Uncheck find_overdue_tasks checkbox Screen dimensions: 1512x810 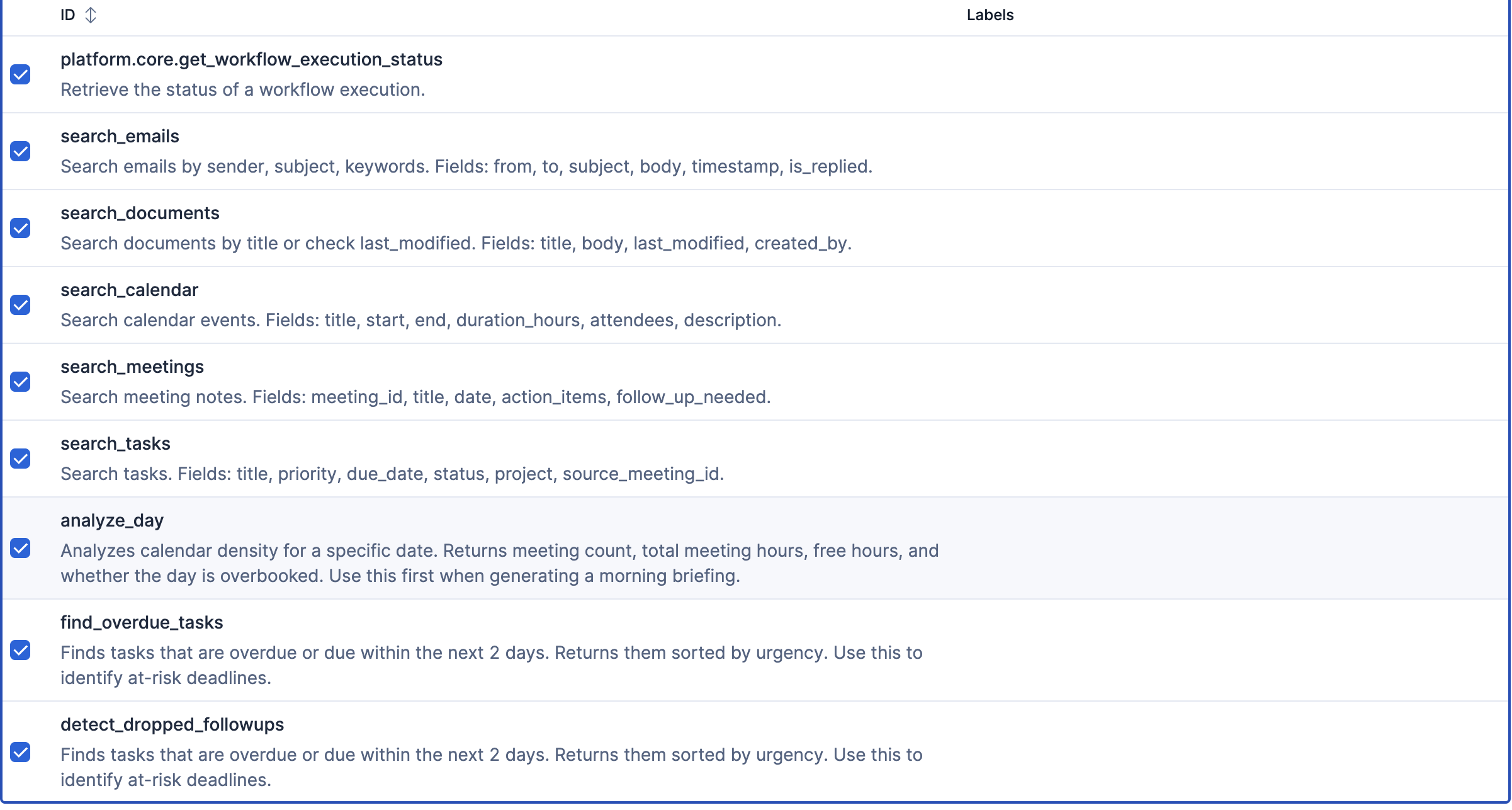[x=21, y=650]
